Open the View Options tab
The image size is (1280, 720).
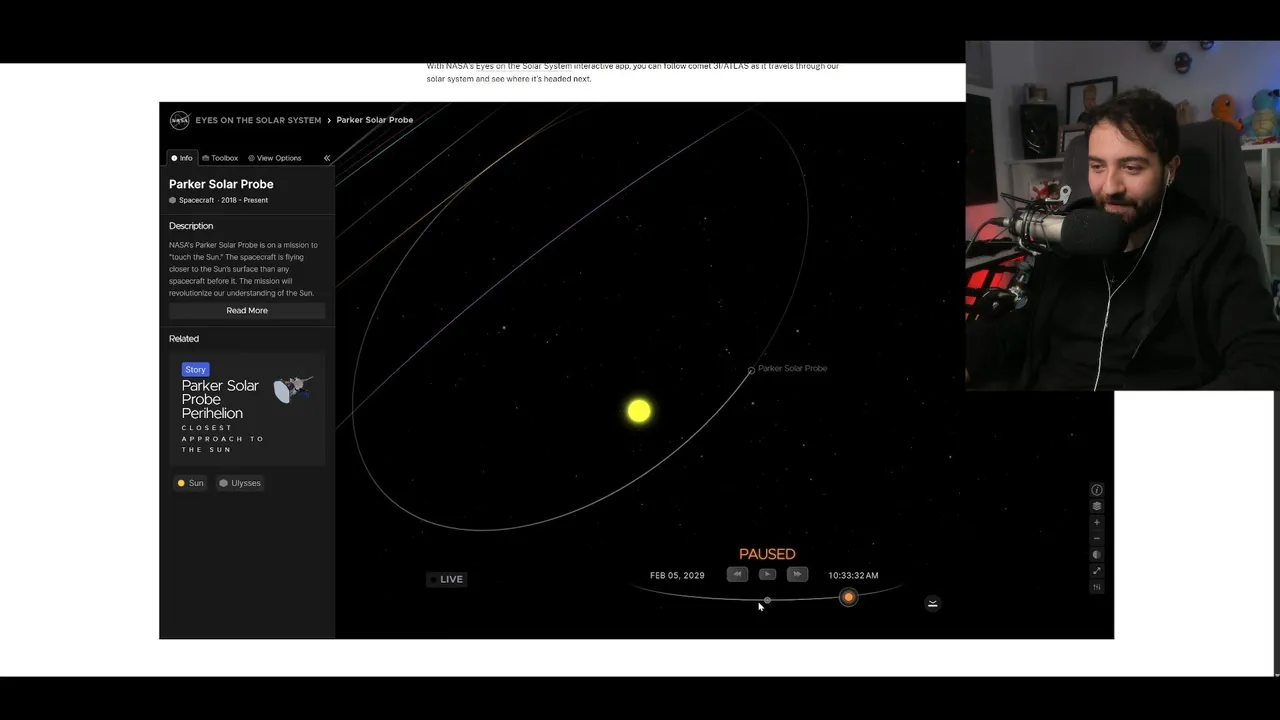click(275, 158)
